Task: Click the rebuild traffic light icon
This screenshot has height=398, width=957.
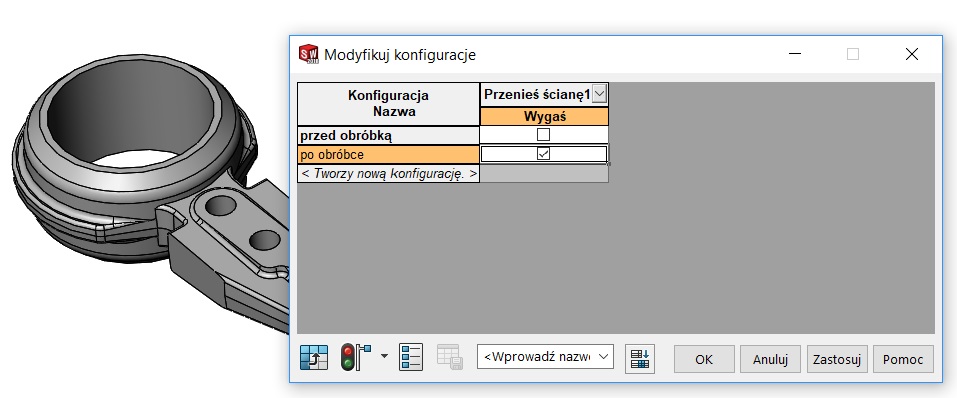Action: 356,358
